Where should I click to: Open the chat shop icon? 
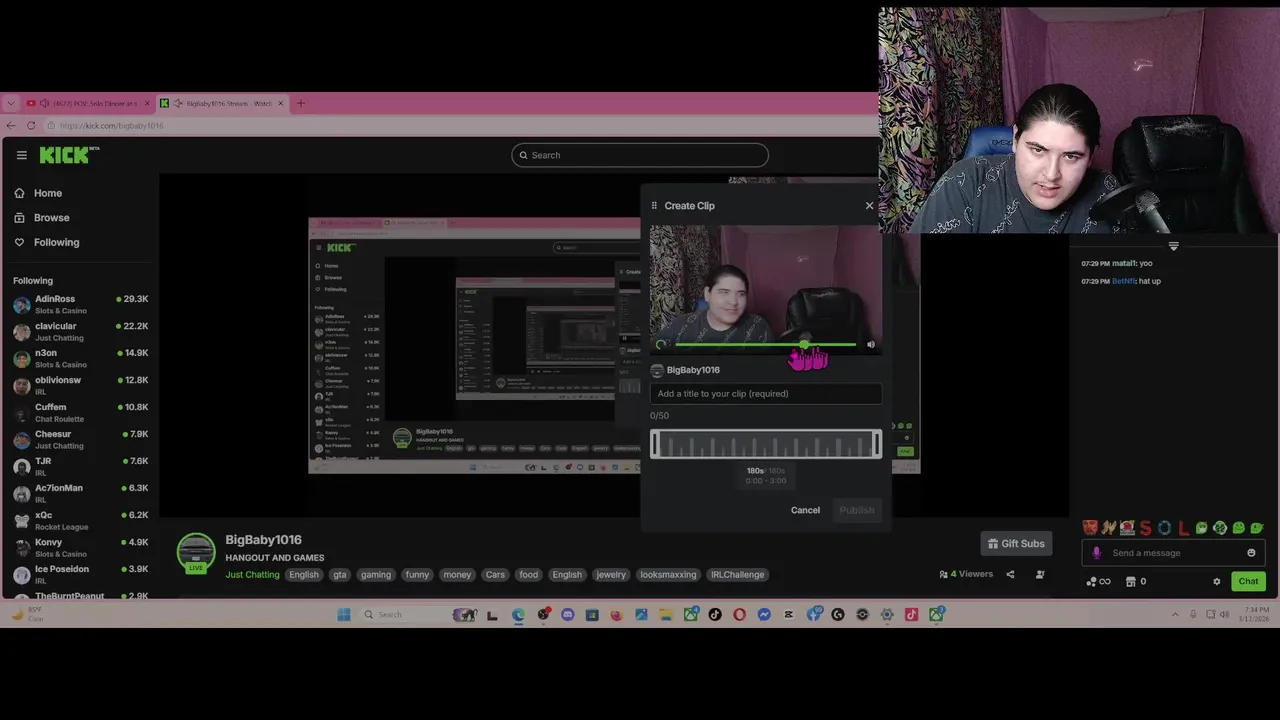[x=1131, y=581]
